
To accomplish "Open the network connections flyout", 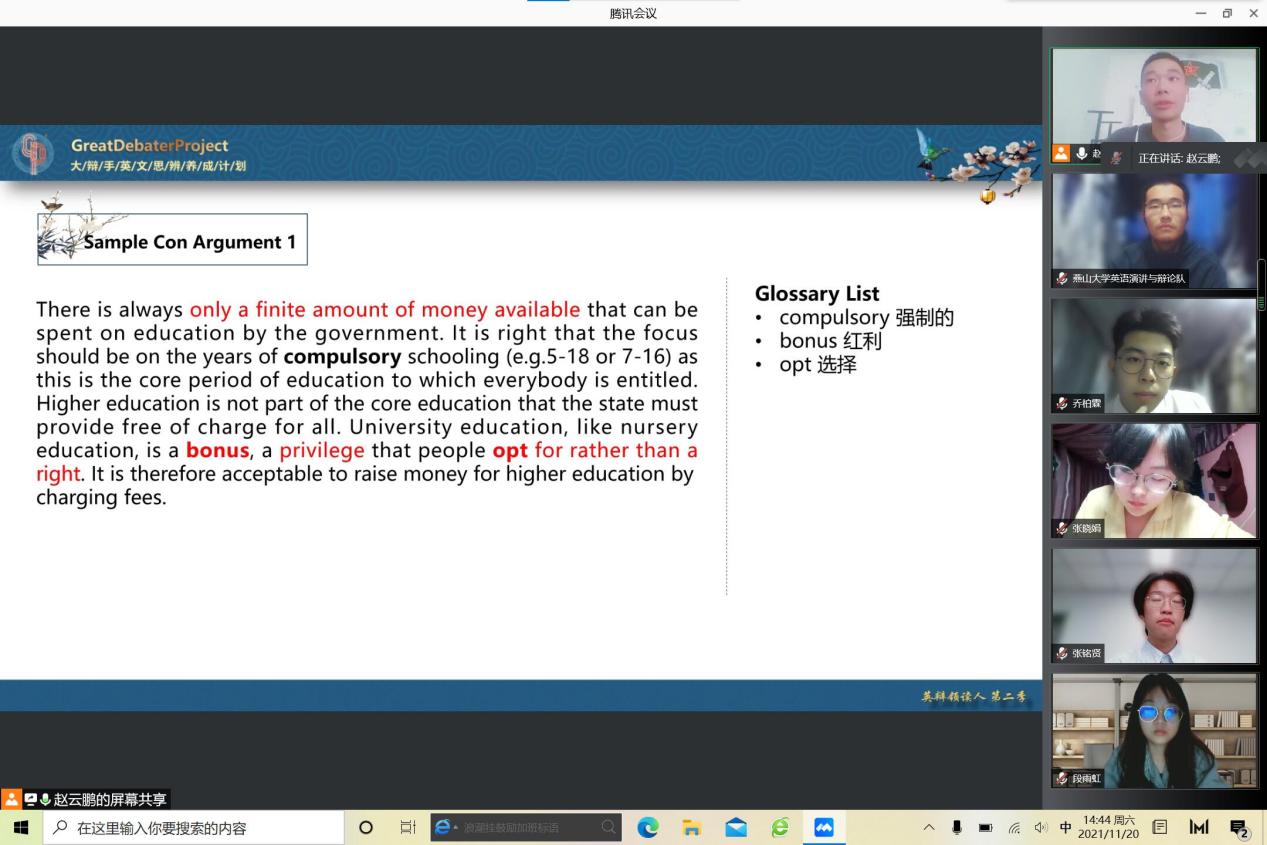I will 1014,828.
